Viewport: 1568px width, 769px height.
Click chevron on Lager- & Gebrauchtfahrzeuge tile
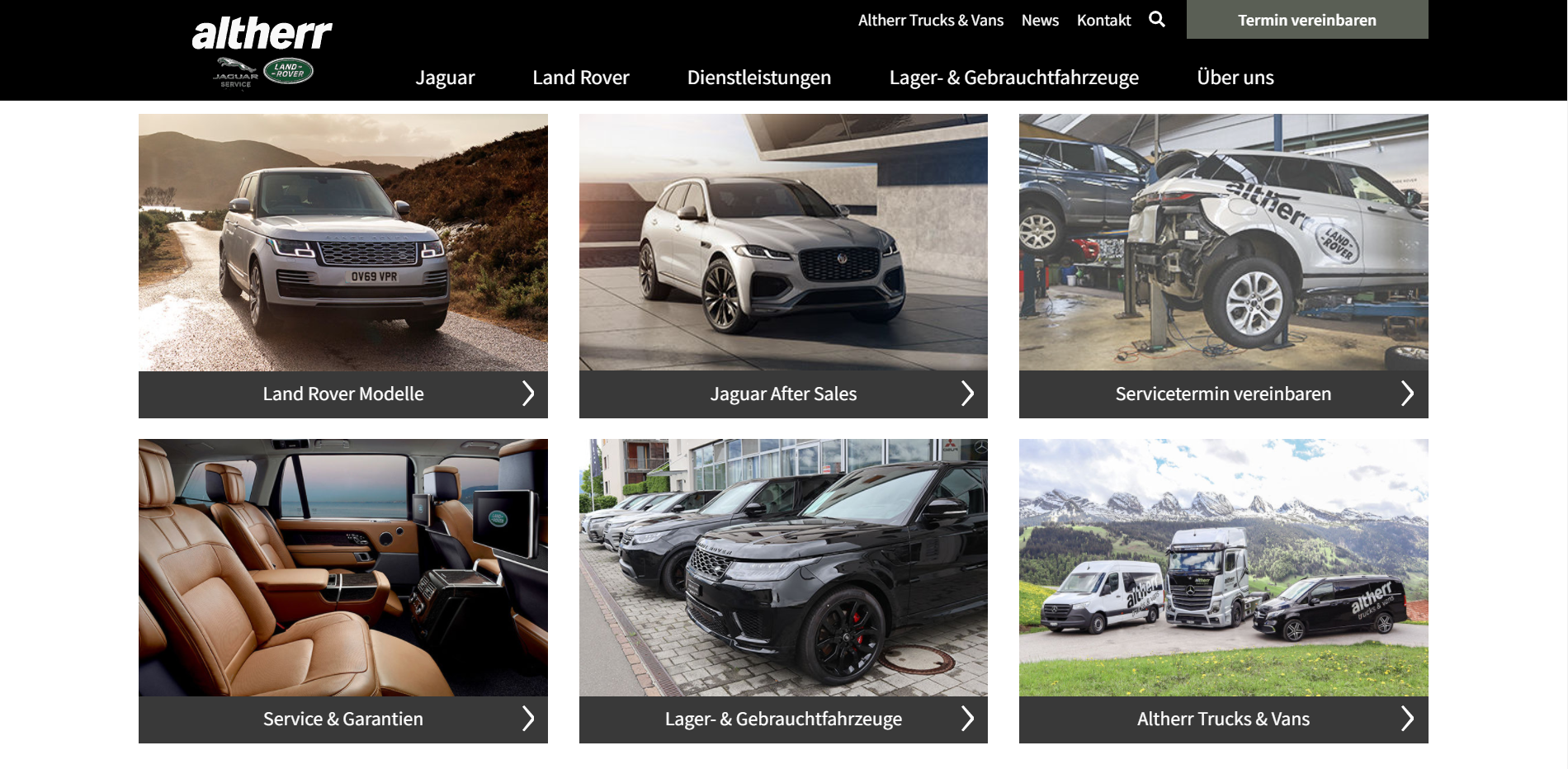967,719
